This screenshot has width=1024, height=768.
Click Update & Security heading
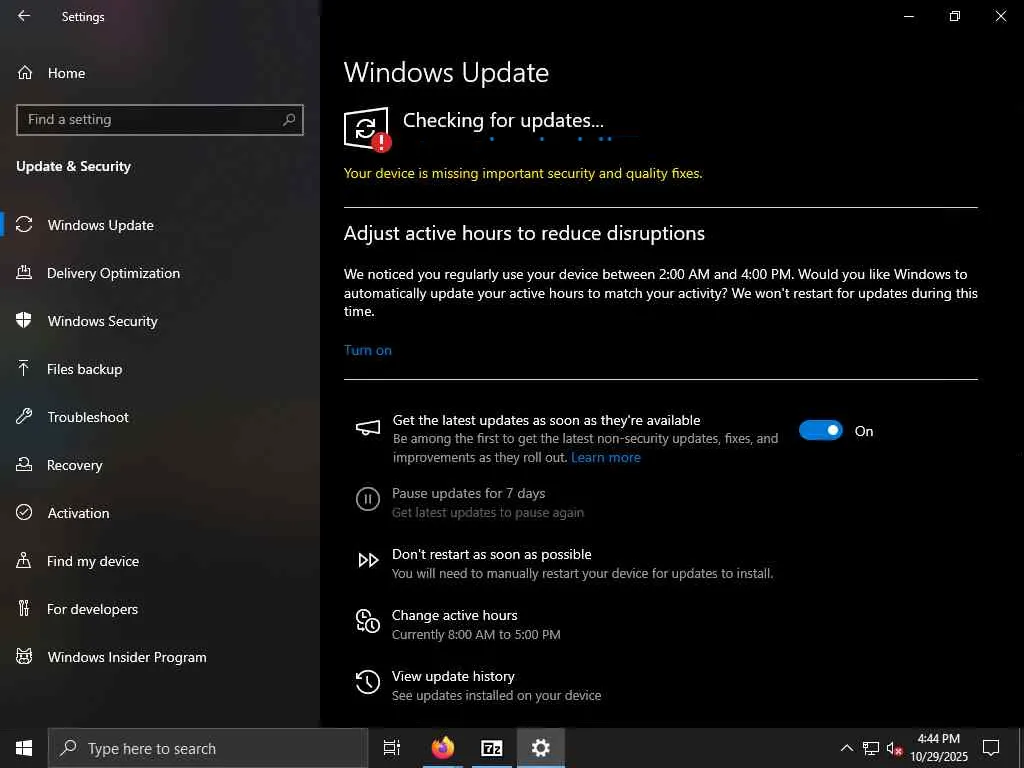point(73,166)
